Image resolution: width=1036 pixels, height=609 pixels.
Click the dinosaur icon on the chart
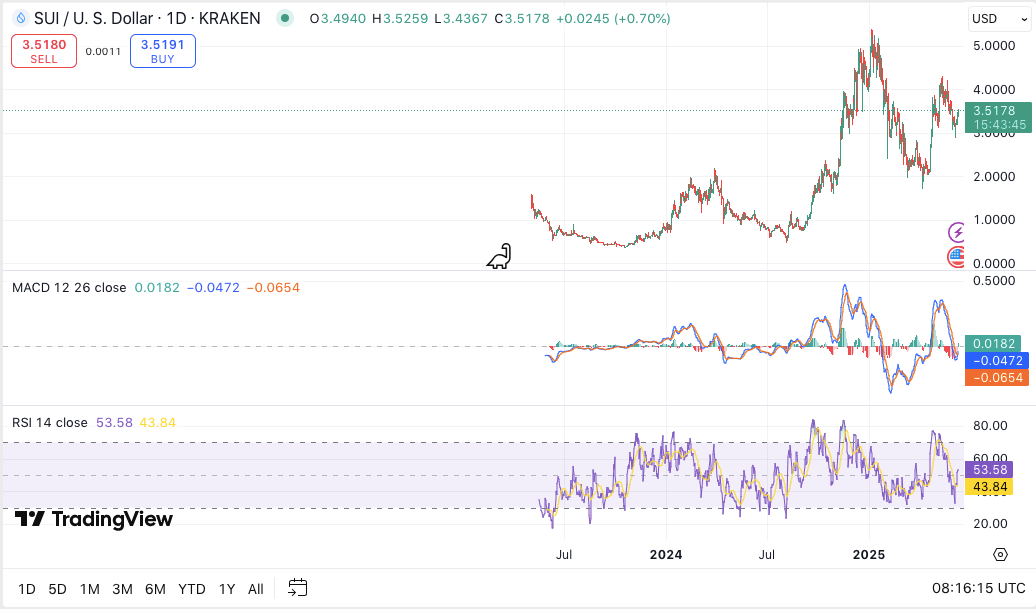(500, 257)
